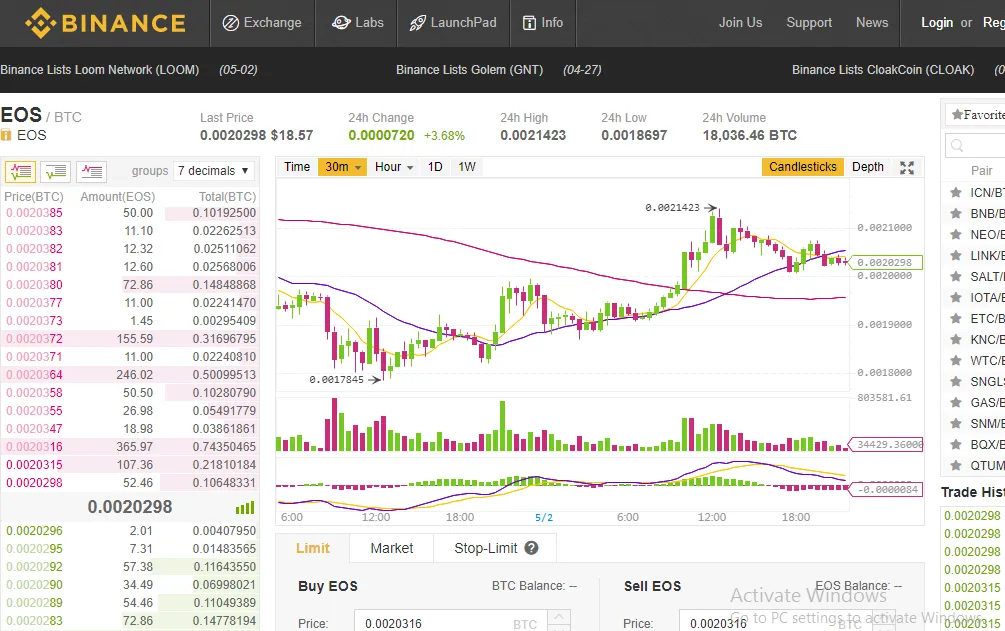Screen dimensions: 1005x631
Task: Favorite the WTC pair star
Action: (956, 360)
